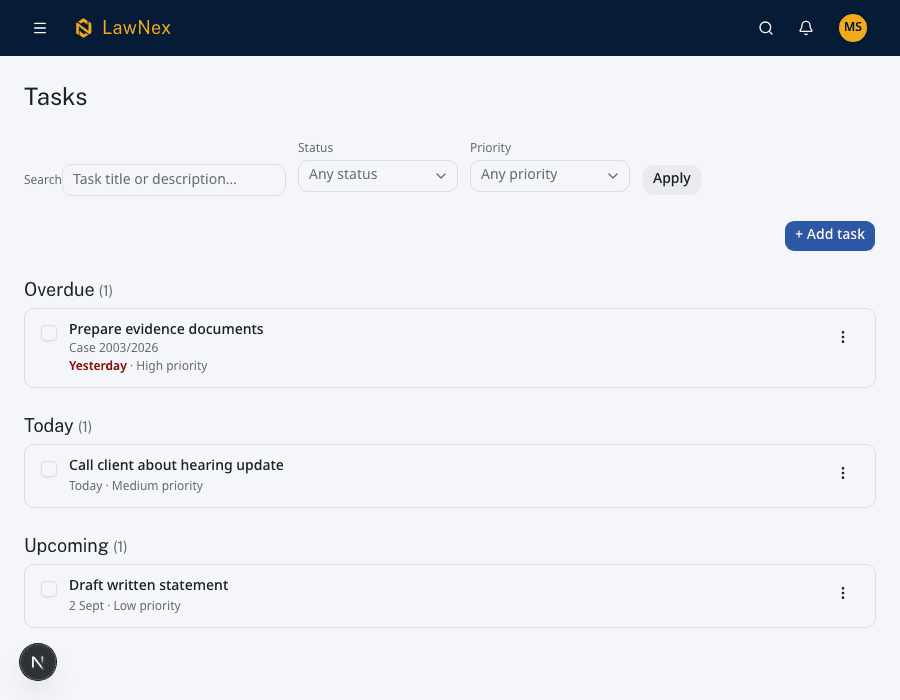
Task: Click the Today (1) section heading
Action: pos(58,426)
